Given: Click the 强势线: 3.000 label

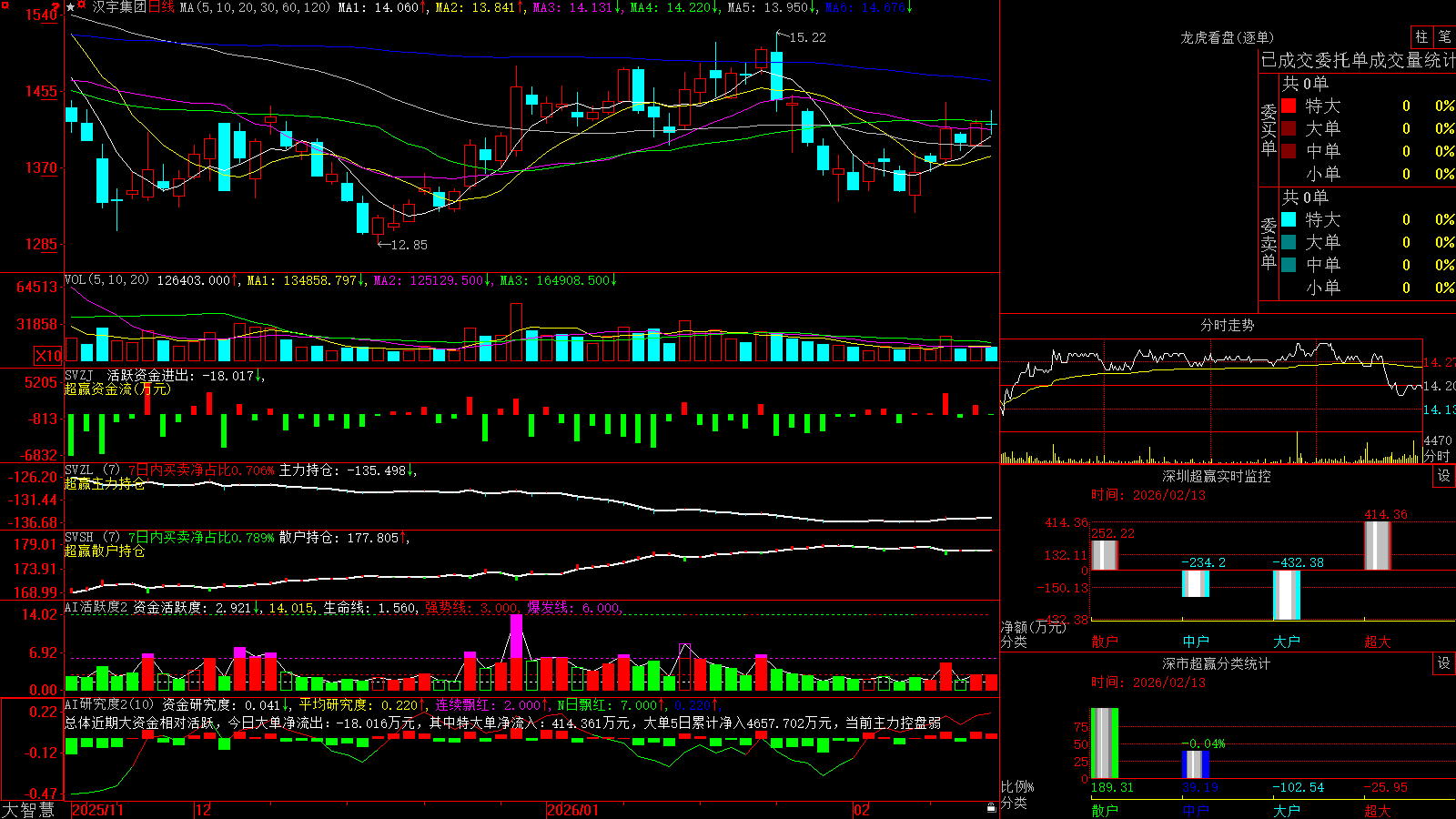Looking at the screenshot, I should (x=473, y=607).
